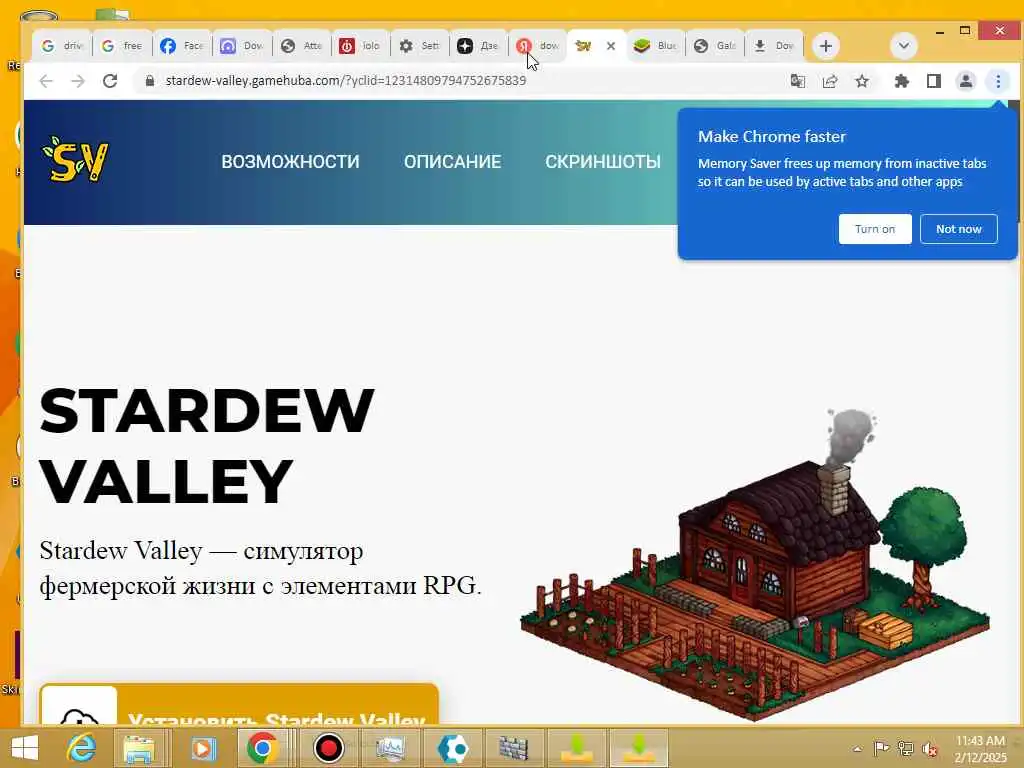
Task: Go forward in browser history
Action: pyautogui.click(x=78, y=81)
